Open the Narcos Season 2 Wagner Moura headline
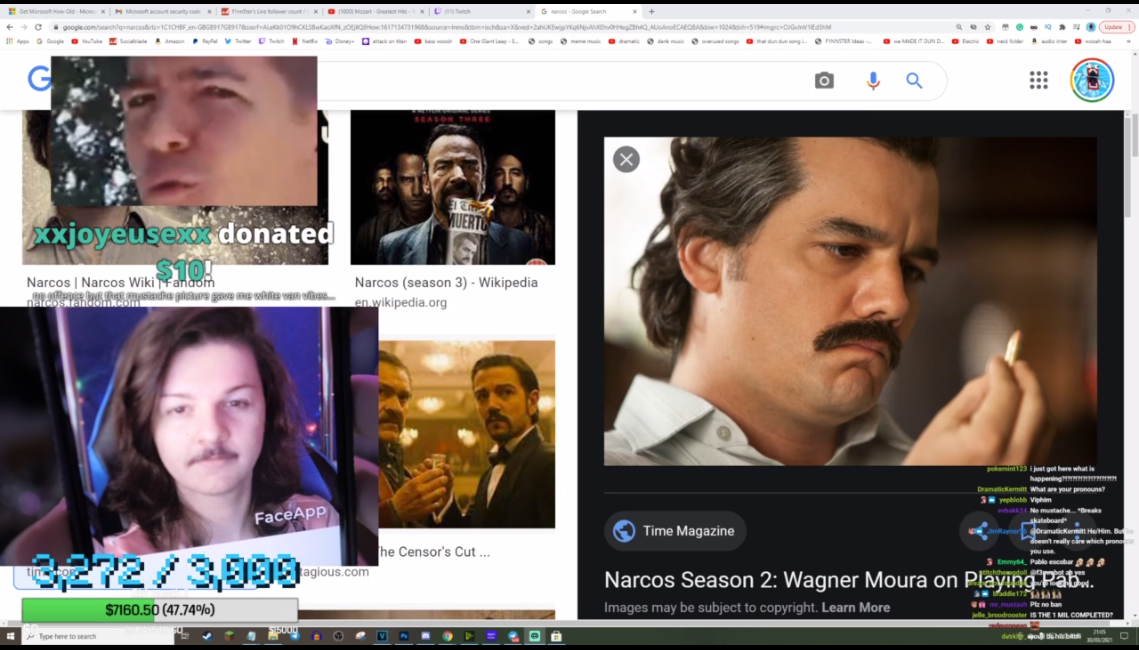 (x=848, y=580)
